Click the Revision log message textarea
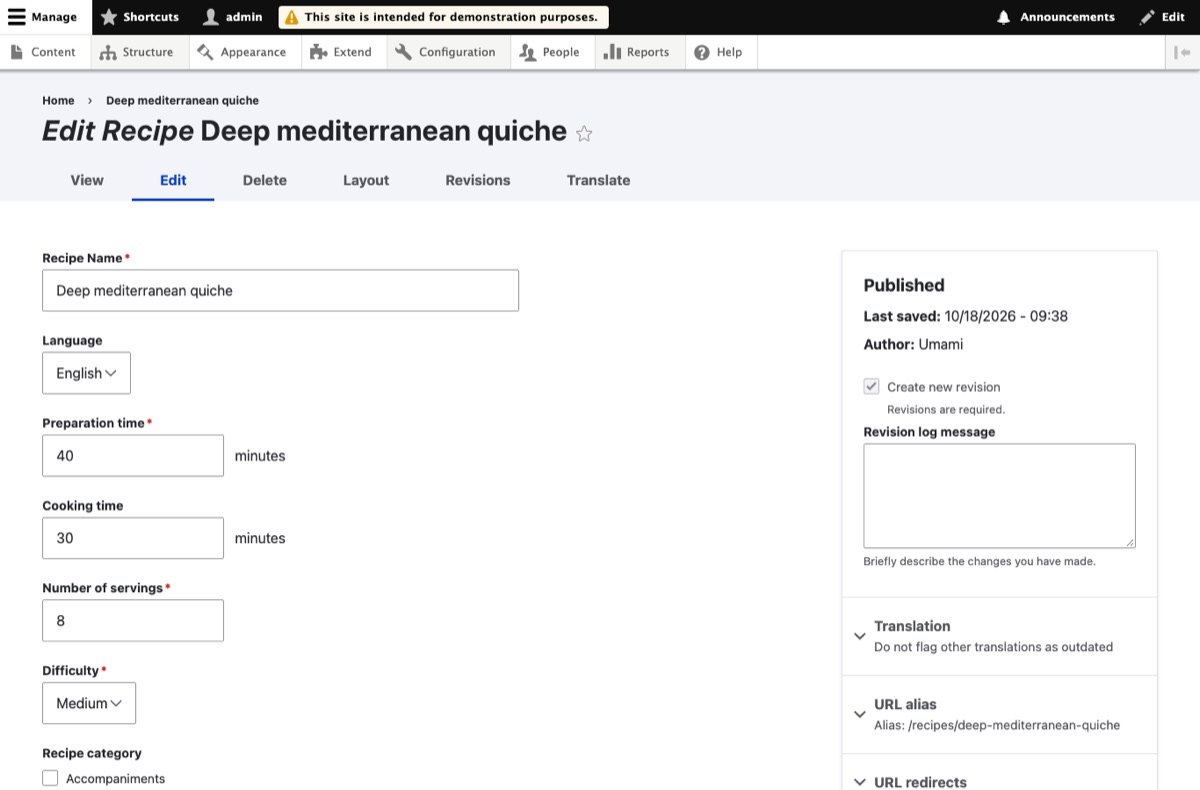Screen dimensions: 1200x790 [x=1000, y=495]
